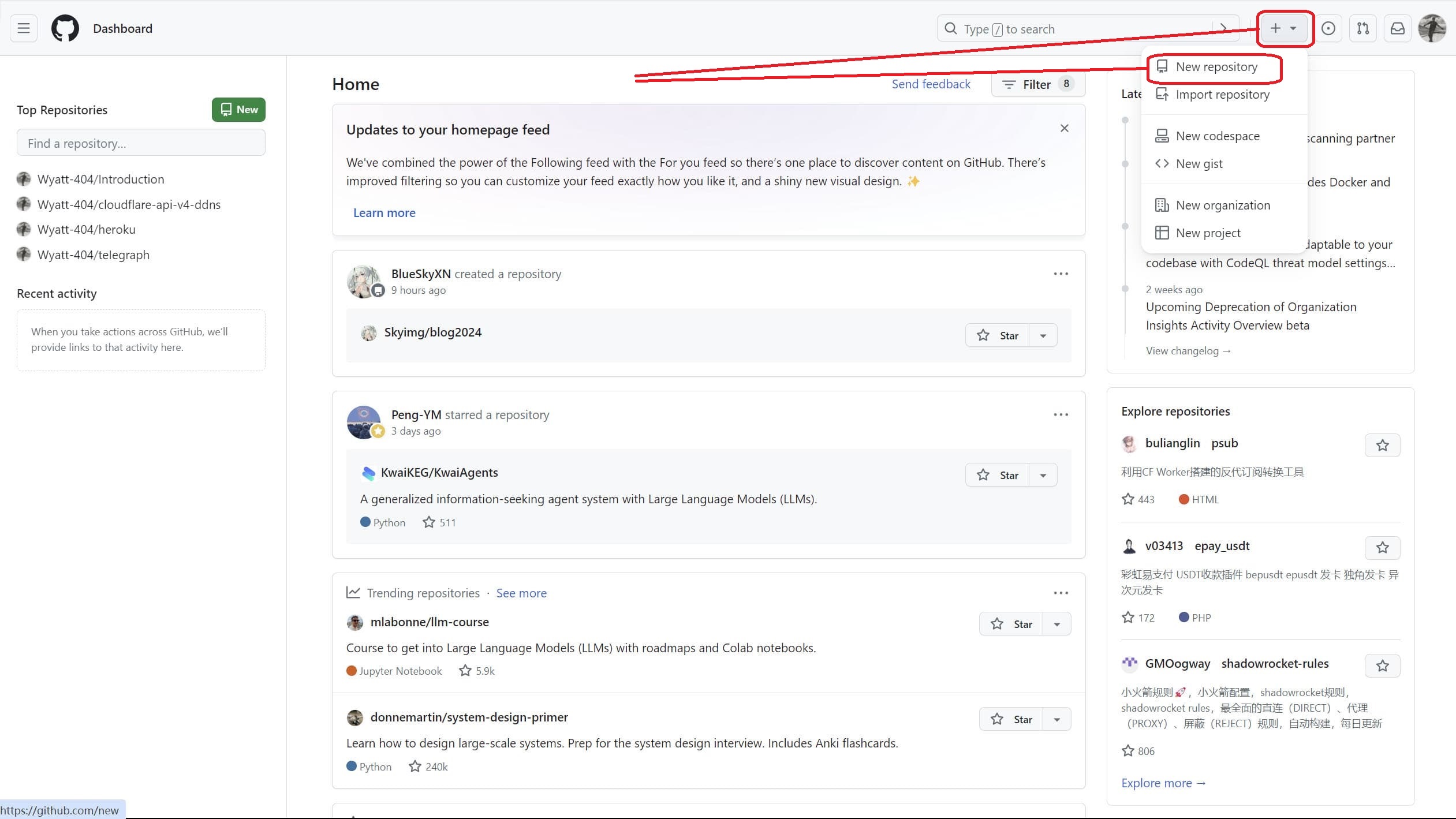Open the Pull requests icon in header
The width and height of the screenshot is (1456, 819).
(x=1363, y=28)
